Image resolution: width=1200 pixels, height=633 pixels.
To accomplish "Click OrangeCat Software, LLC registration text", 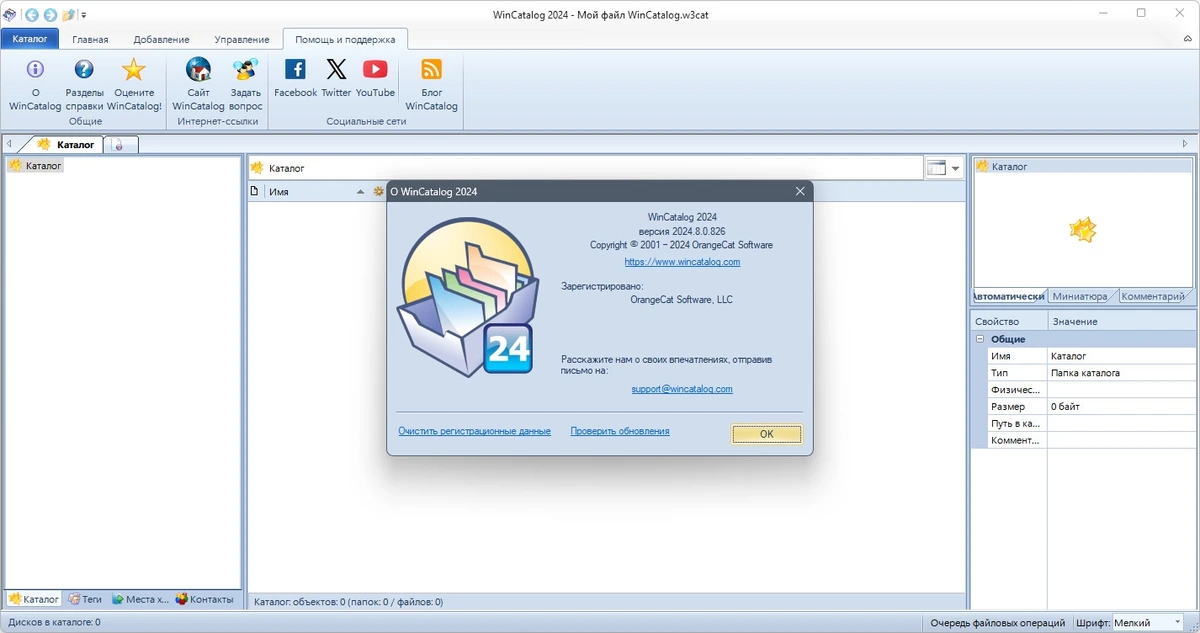I will [x=682, y=299].
